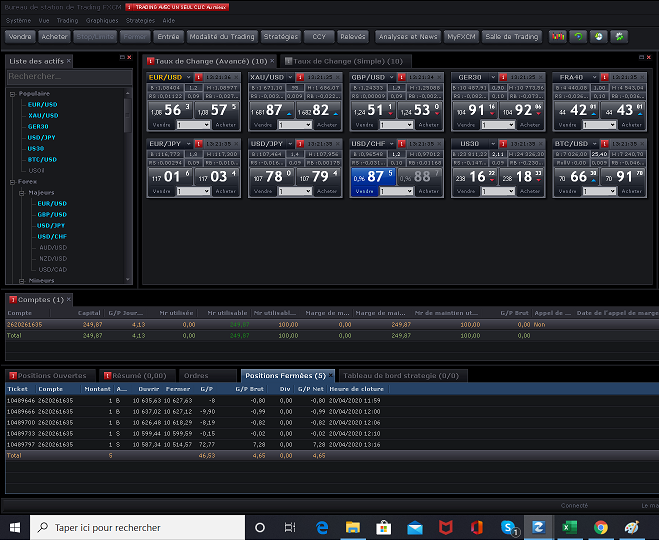Open the EUR/USD tile quantity dropdown
The height and width of the screenshot is (541, 659).
(x=206, y=125)
